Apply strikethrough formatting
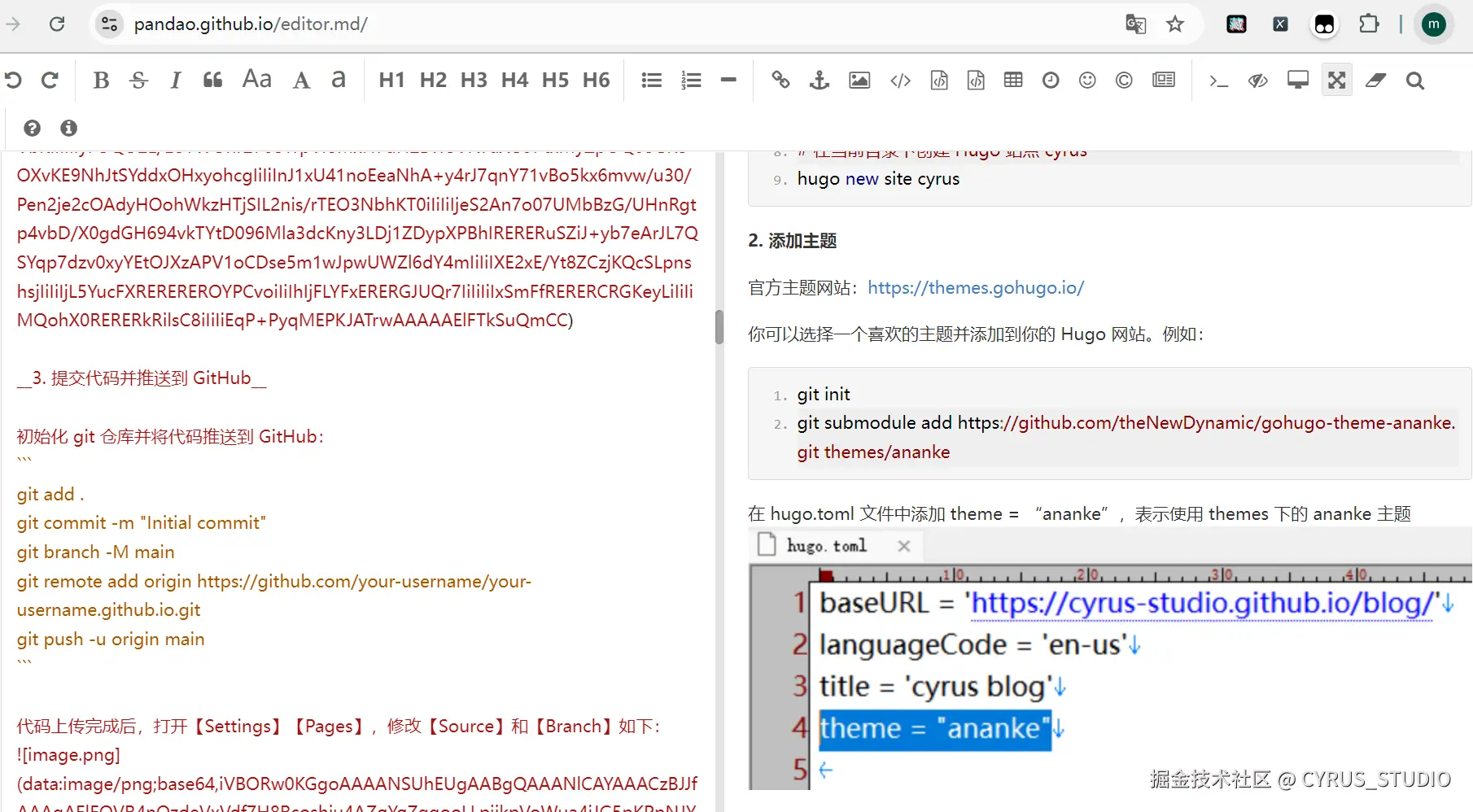Image resolution: width=1473 pixels, height=812 pixels. 138,80
